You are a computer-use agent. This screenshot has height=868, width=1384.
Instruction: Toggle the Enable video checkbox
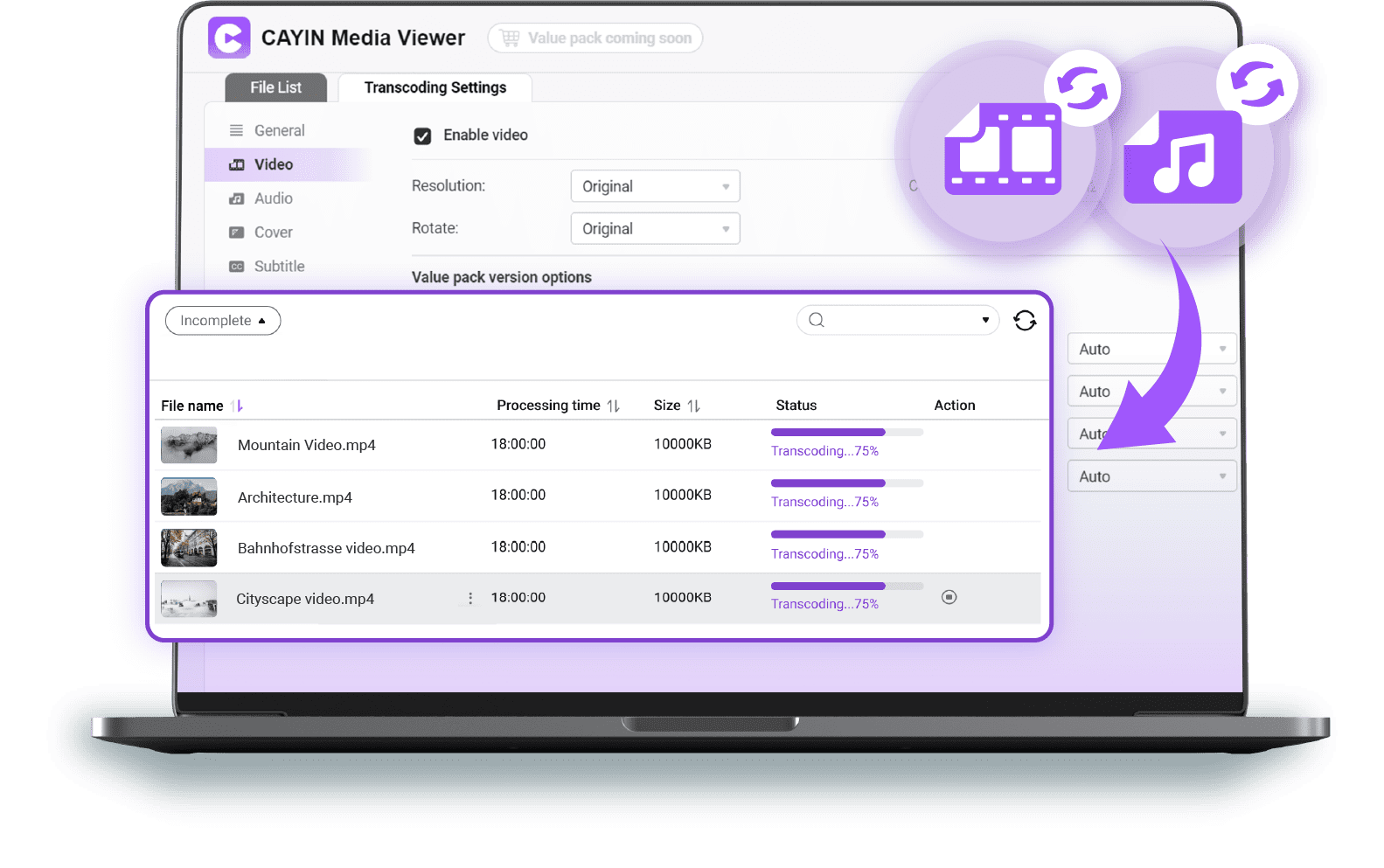click(x=422, y=135)
